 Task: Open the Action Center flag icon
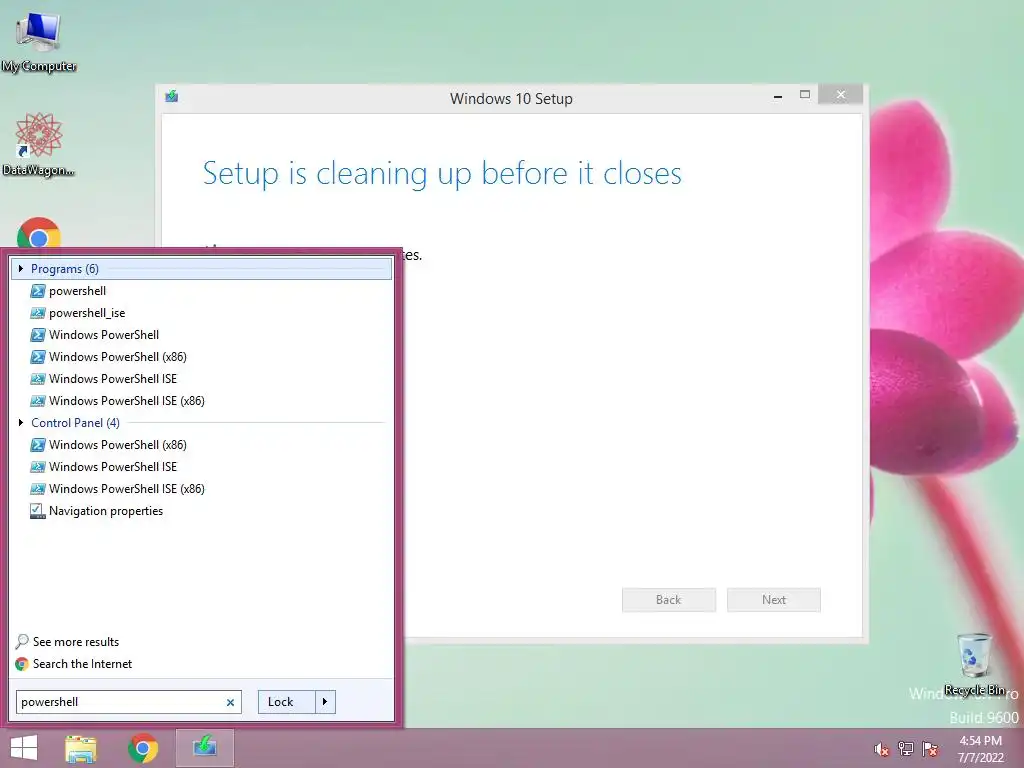click(930, 749)
